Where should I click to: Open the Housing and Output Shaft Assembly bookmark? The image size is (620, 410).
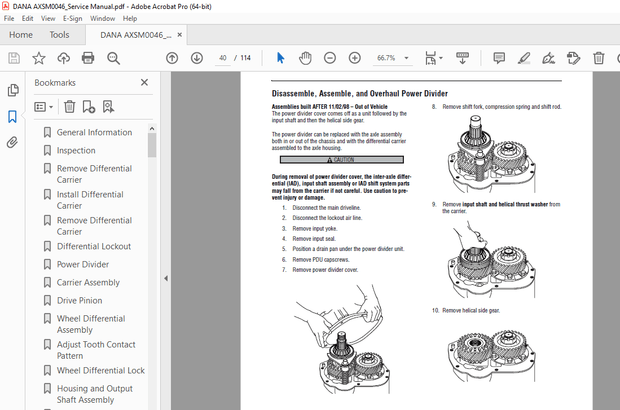tap(95, 394)
